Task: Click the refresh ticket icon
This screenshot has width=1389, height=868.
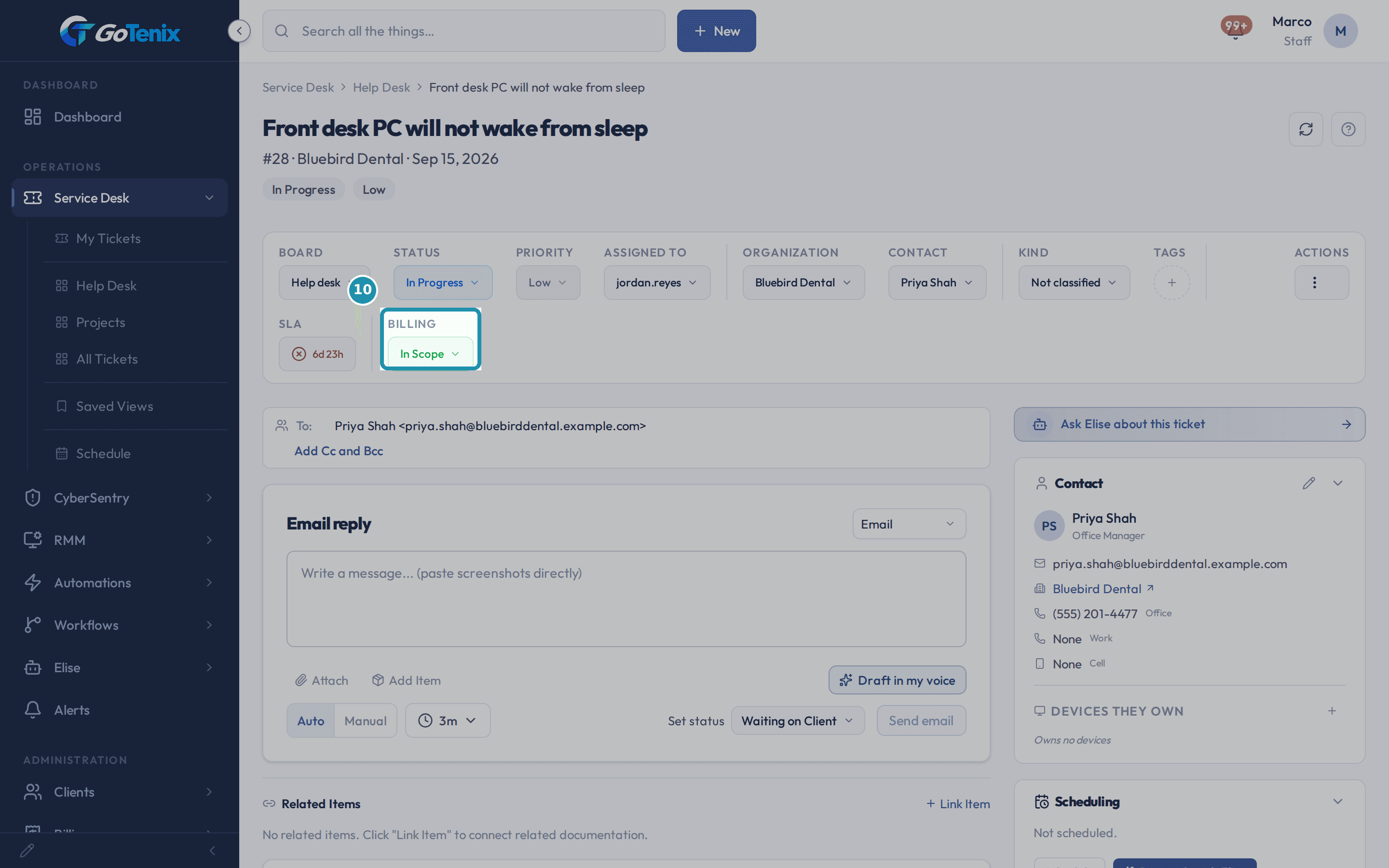Action: [1306, 129]
